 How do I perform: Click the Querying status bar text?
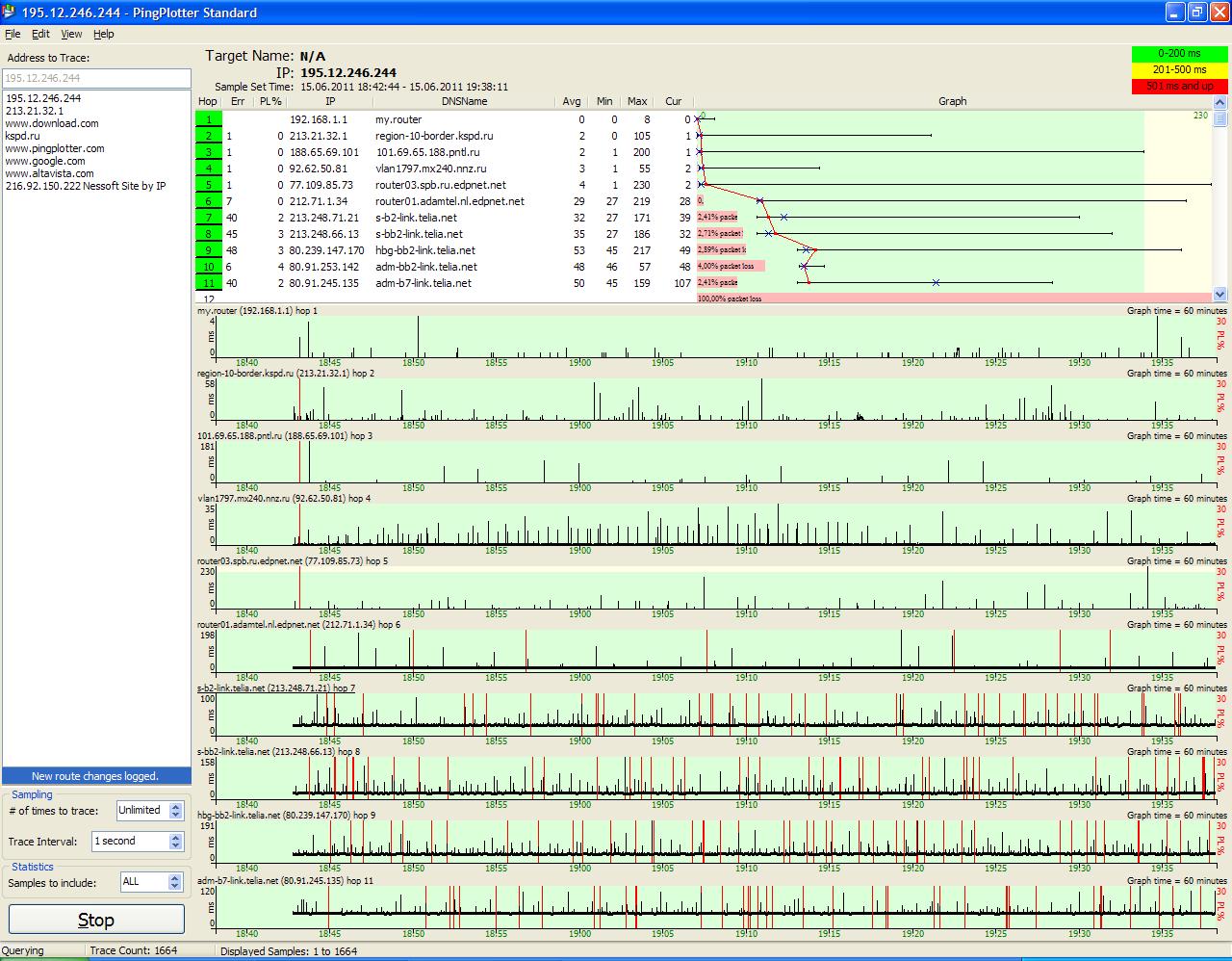(23, 951)
